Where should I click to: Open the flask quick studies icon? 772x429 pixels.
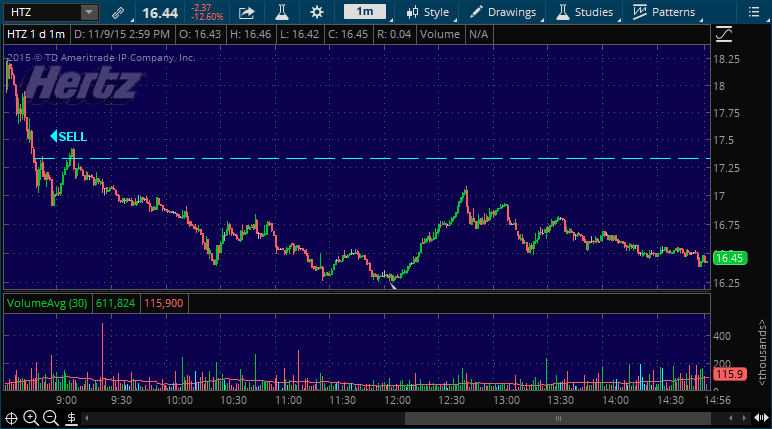pos(282,12)
